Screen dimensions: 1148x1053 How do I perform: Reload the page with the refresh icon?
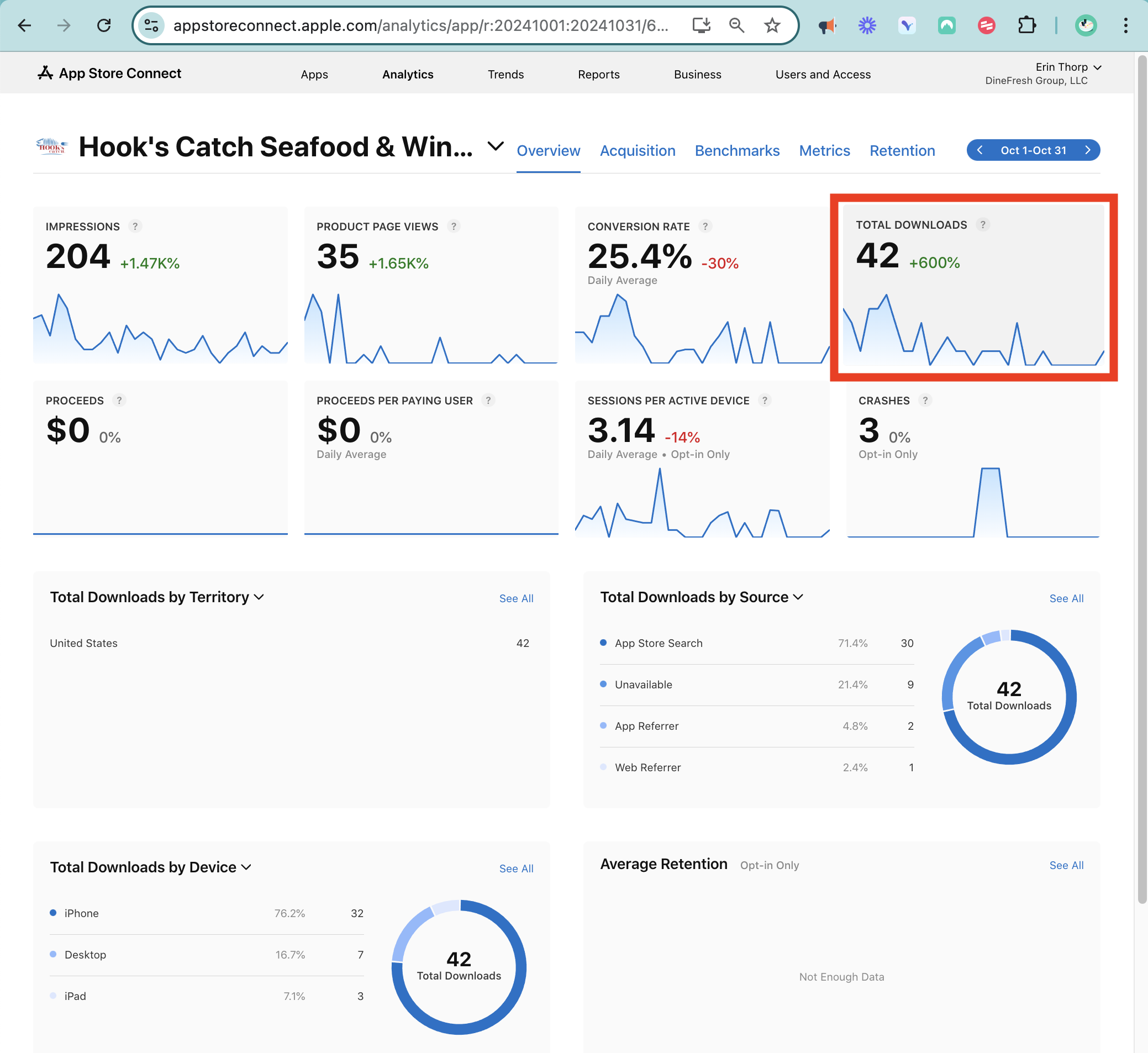[104, 25]
